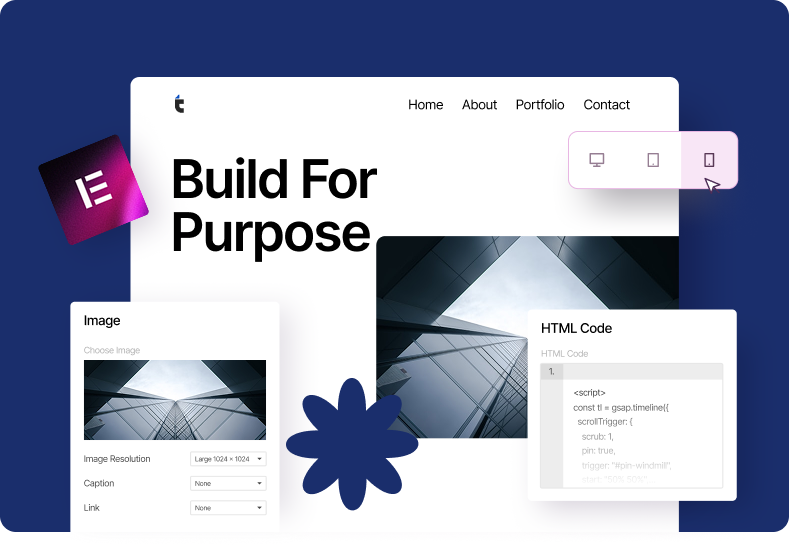Select the mobile preview mode

(x=709, y=160)
